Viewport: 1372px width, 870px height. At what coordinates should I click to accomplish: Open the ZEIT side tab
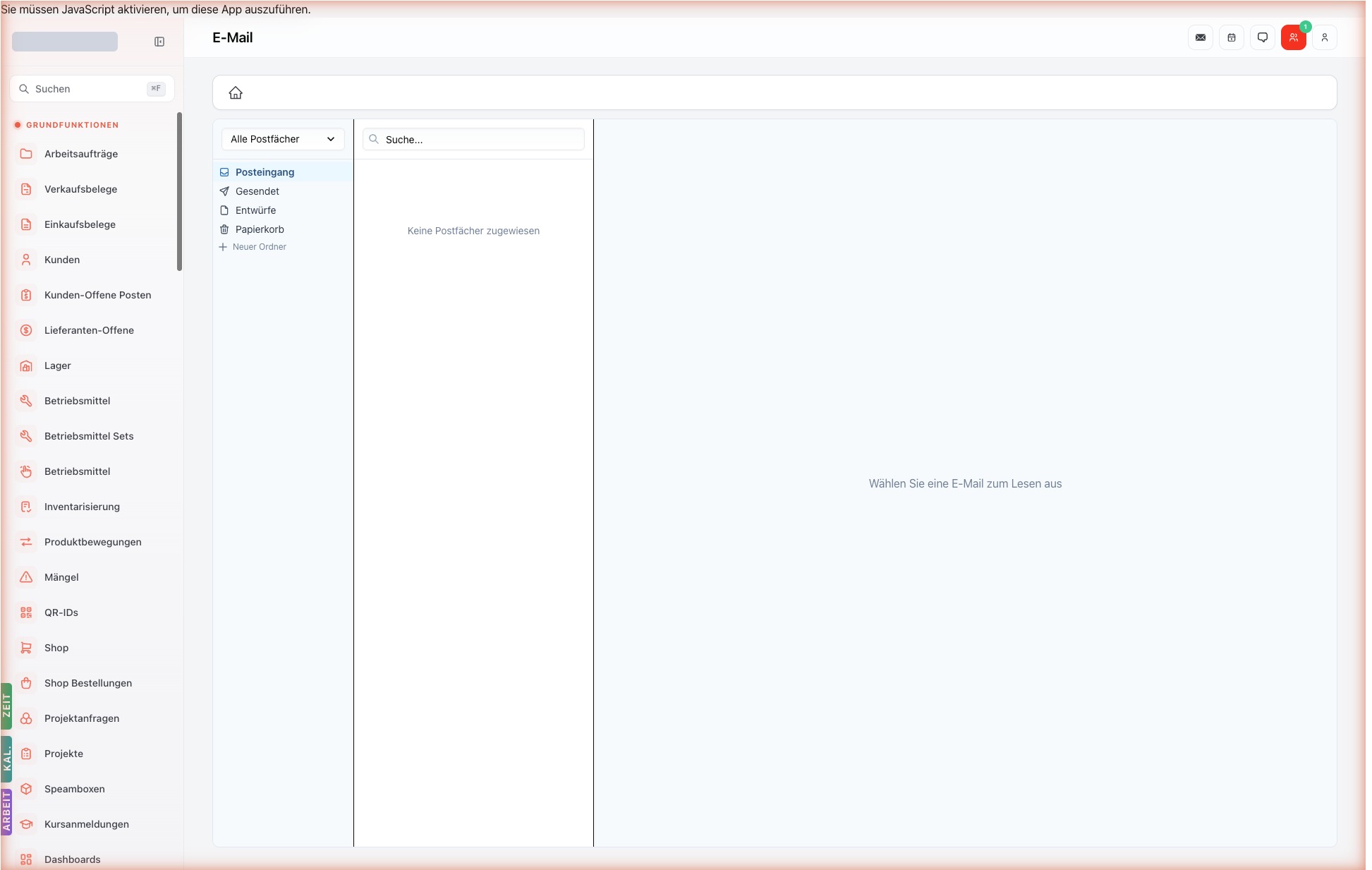pyautogui.click(x=6, y=706)
